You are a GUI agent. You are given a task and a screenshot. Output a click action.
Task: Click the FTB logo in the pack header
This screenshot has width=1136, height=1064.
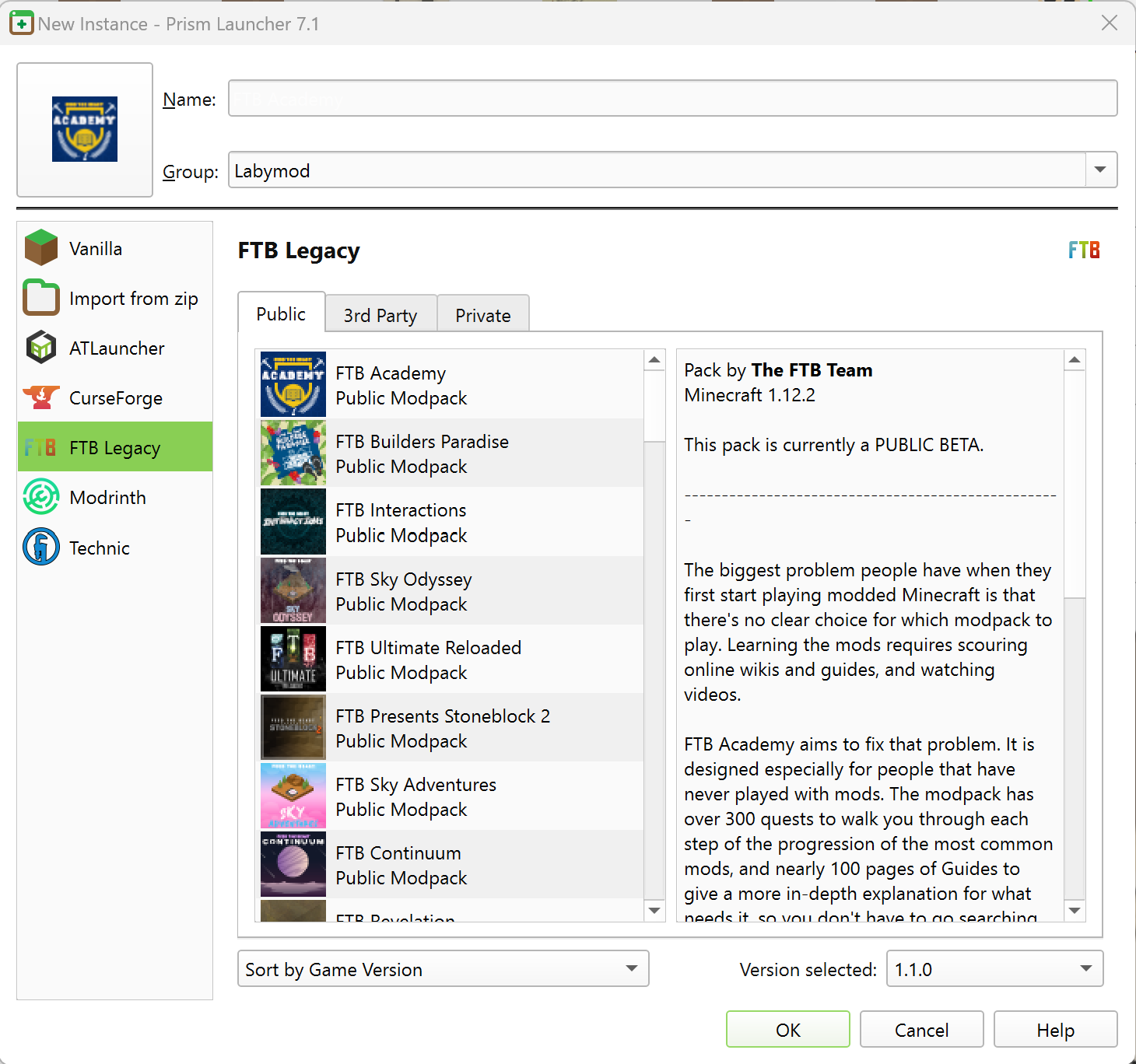click(1083, 250)
